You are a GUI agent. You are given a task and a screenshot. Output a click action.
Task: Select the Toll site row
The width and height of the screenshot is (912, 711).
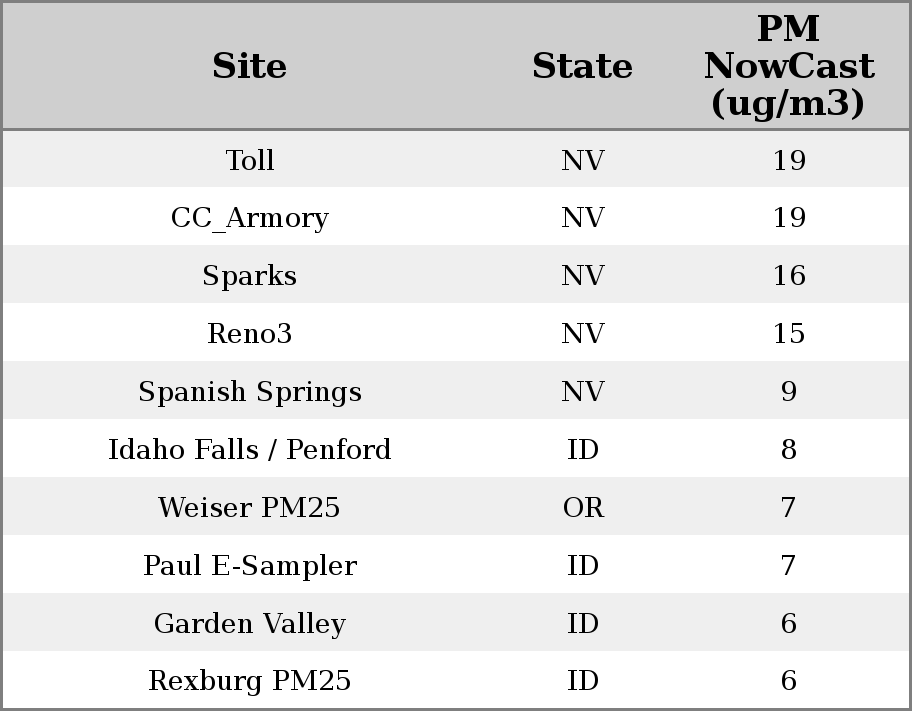[x=249, y=160]
